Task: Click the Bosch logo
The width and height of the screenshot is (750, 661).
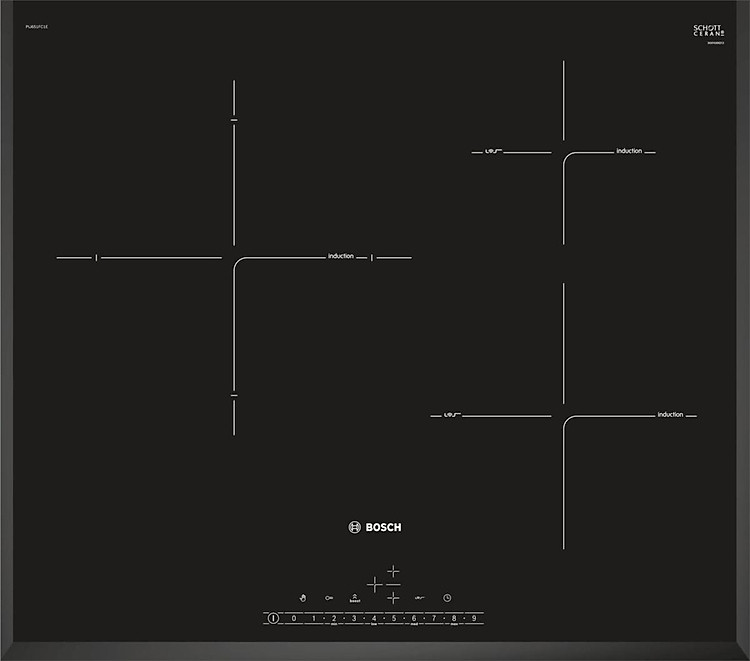Action: (375, 527)
